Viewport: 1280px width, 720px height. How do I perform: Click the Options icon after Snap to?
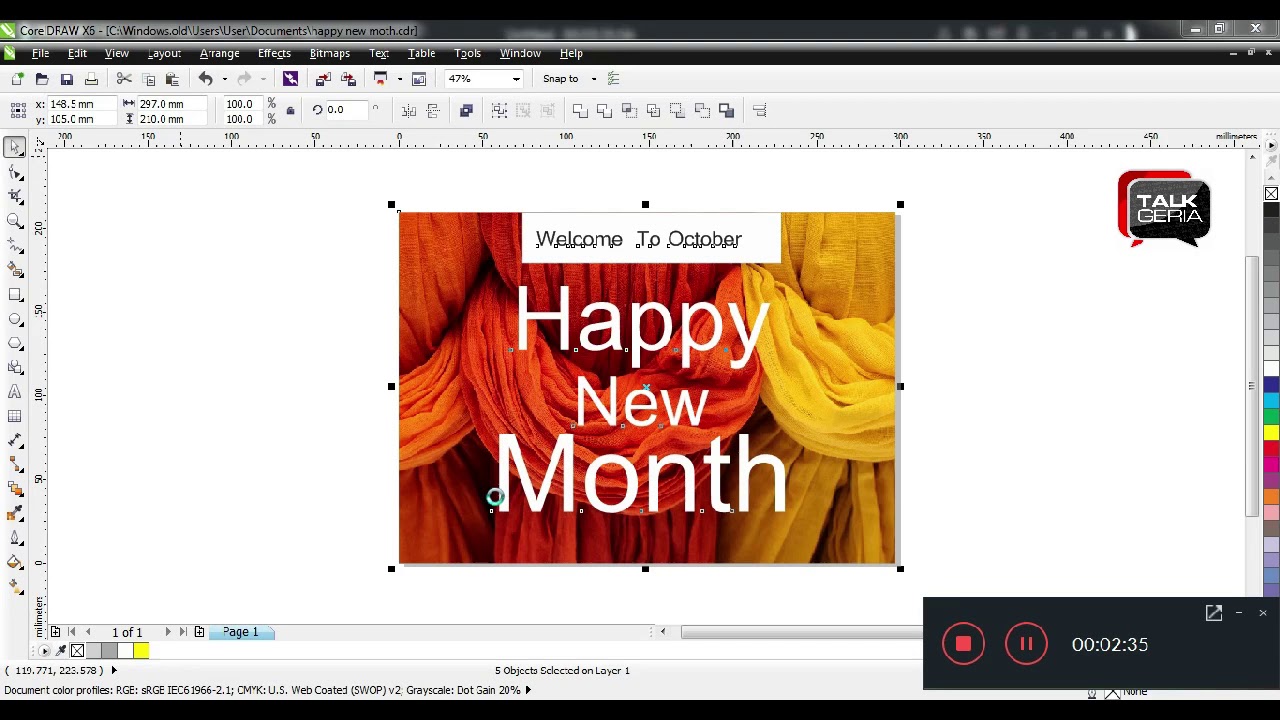tap(614, 79)
